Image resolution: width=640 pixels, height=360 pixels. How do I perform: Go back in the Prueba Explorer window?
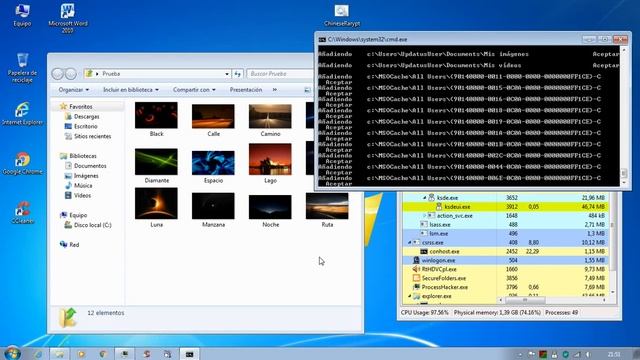click(x=58, y=74)
